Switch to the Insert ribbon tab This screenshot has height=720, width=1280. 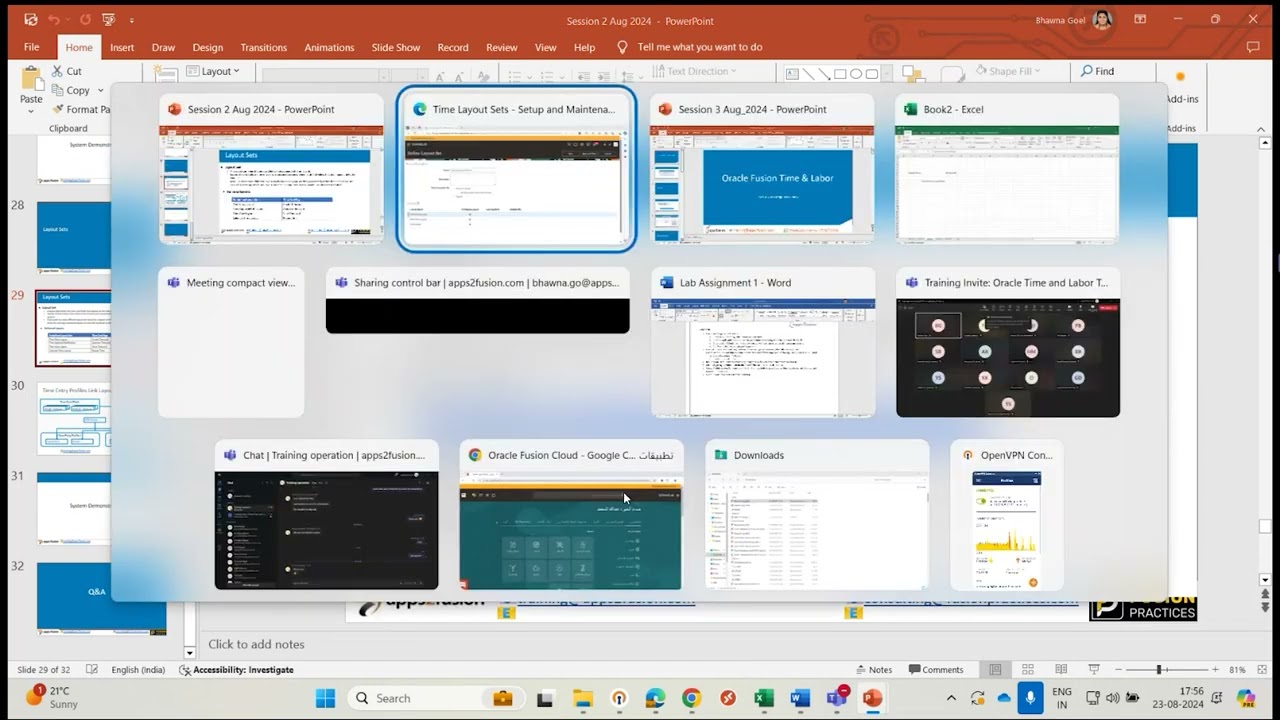pos(122,47)
